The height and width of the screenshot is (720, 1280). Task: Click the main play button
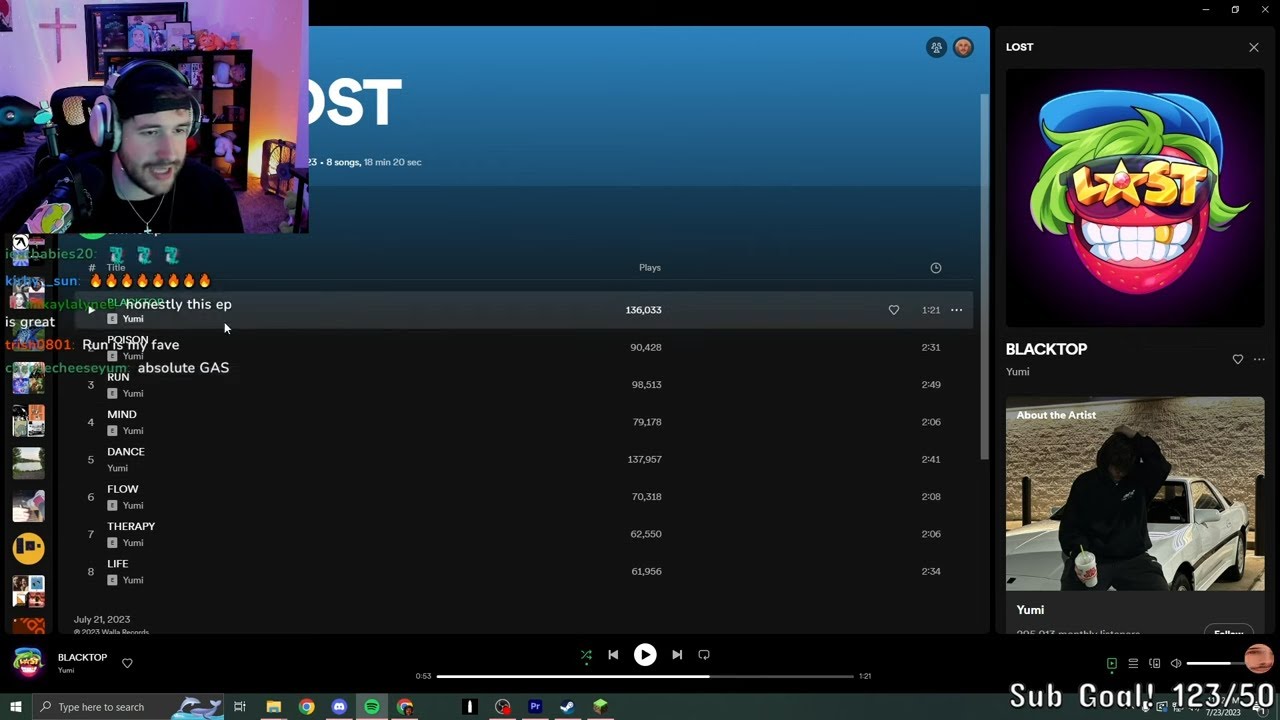click(645, 655)
